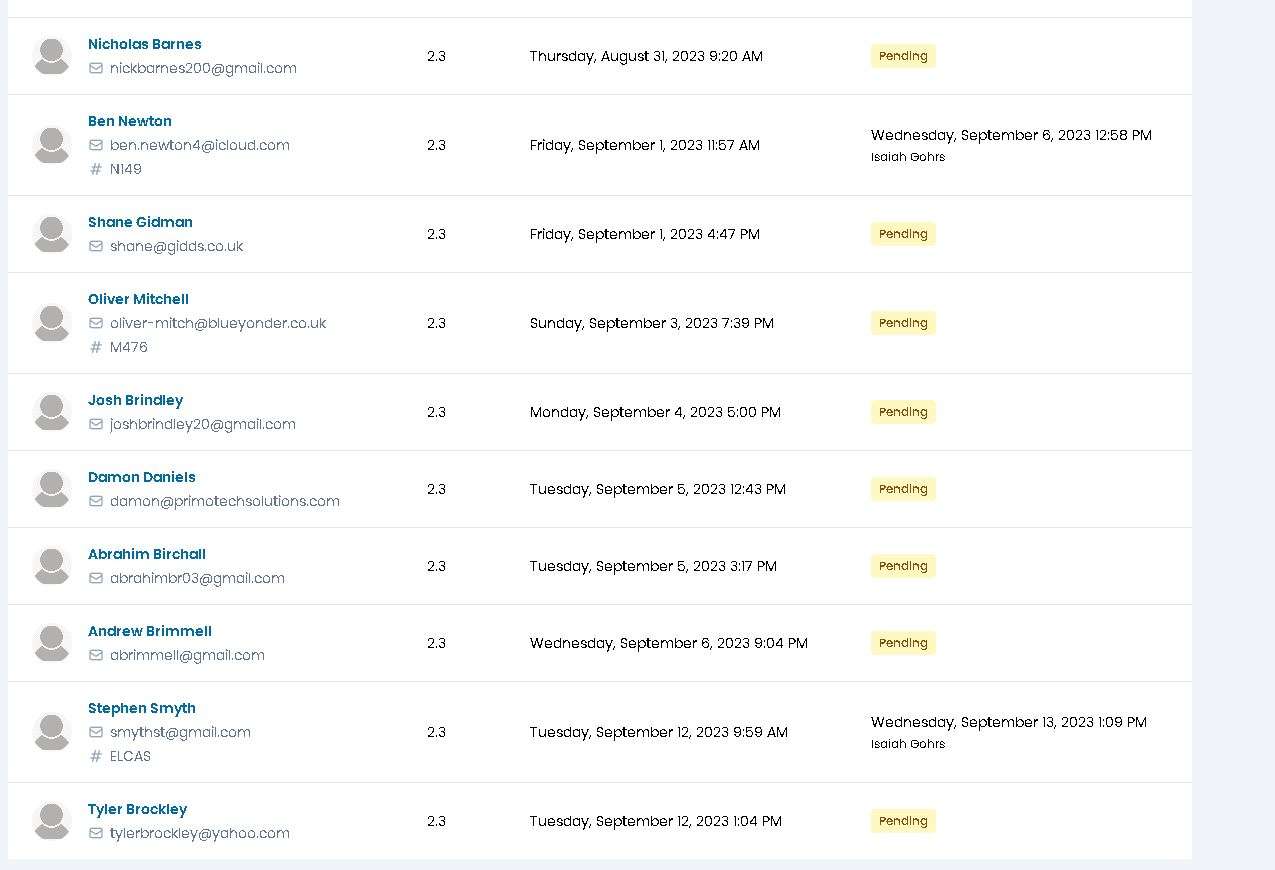Screen dimensions: 1275x870
Task: Click Damon Daniels' avatar icon
Action: point(51,489)
